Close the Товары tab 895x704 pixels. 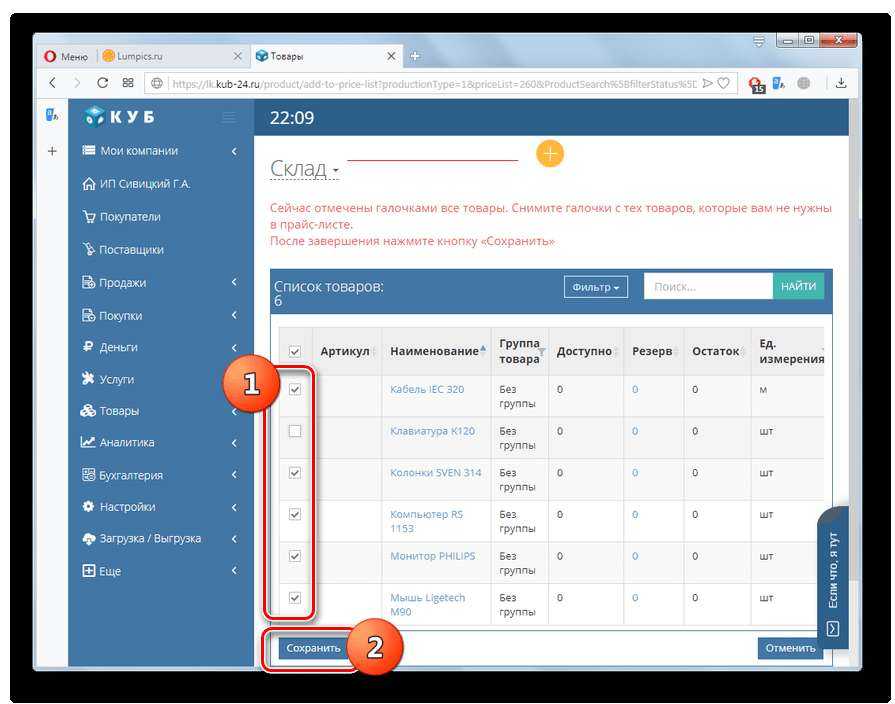pos(391,56)
